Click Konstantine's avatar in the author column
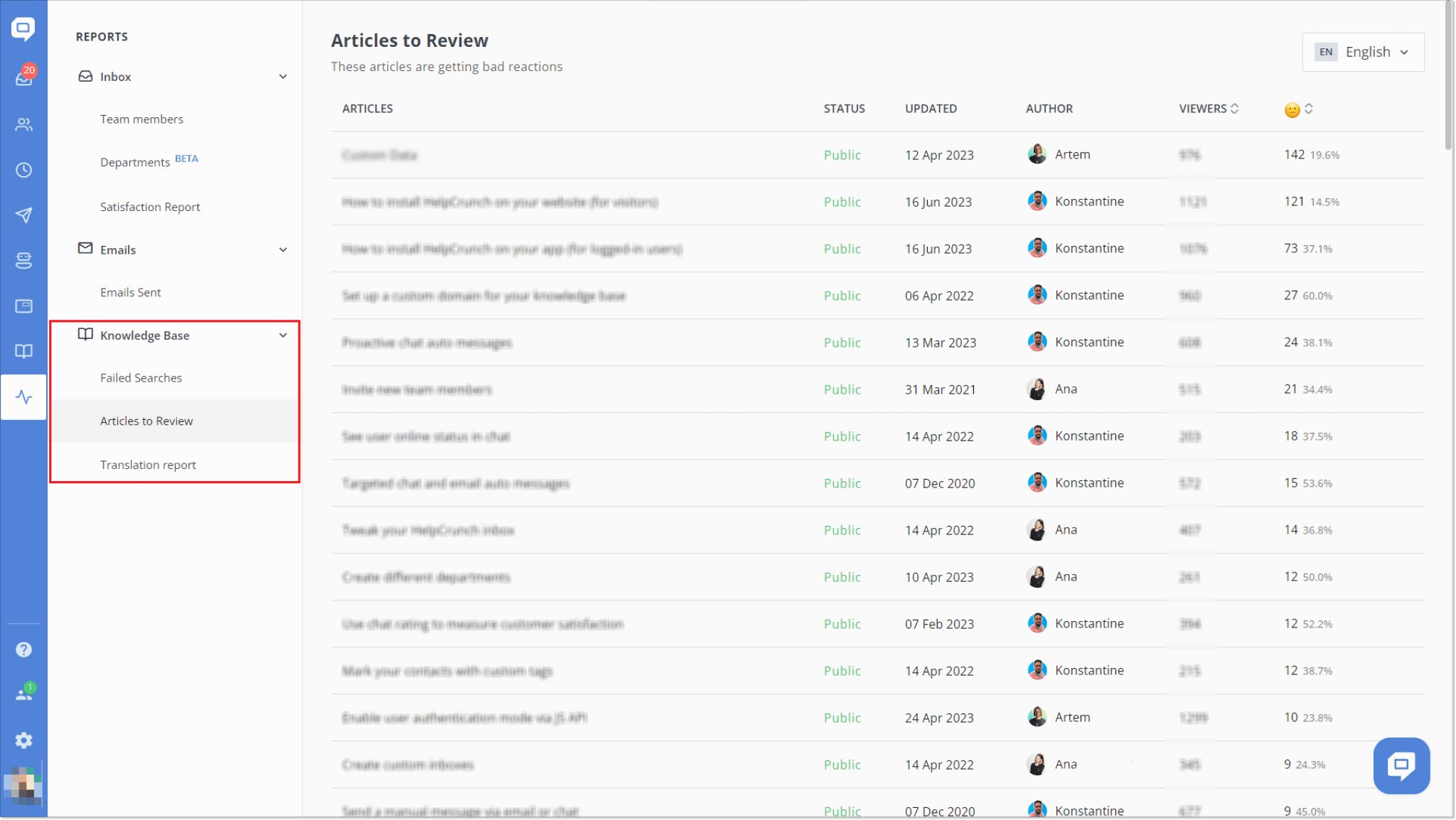This screenshot has width=1456, height=820. tap(1037, 201)
